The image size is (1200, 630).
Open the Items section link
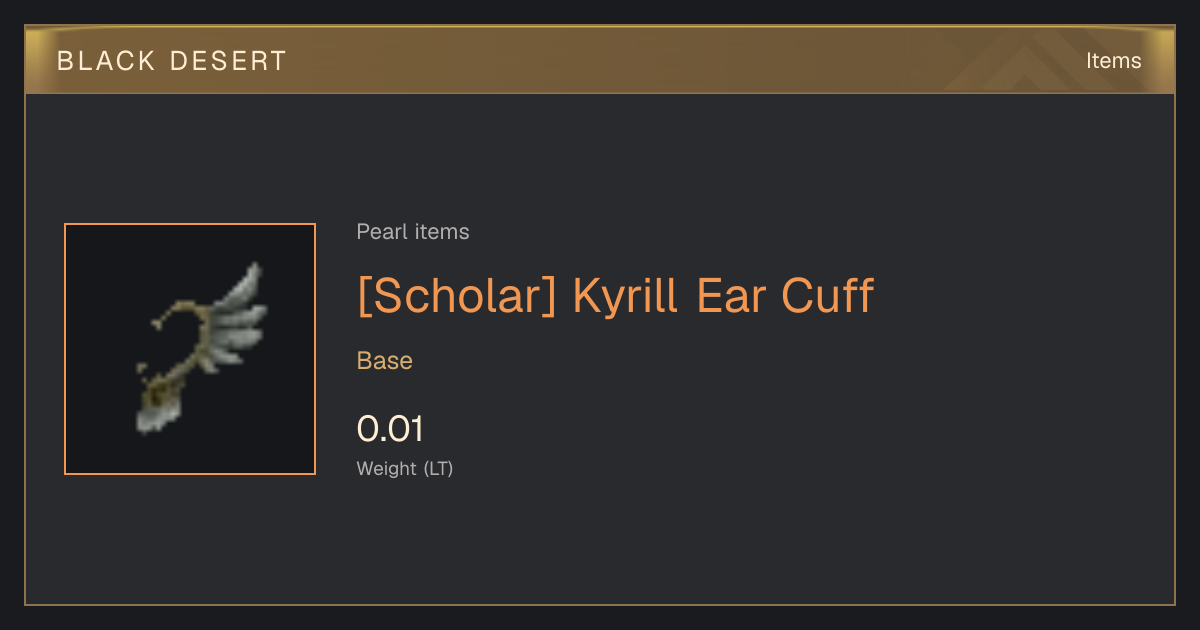[1113, 61]
